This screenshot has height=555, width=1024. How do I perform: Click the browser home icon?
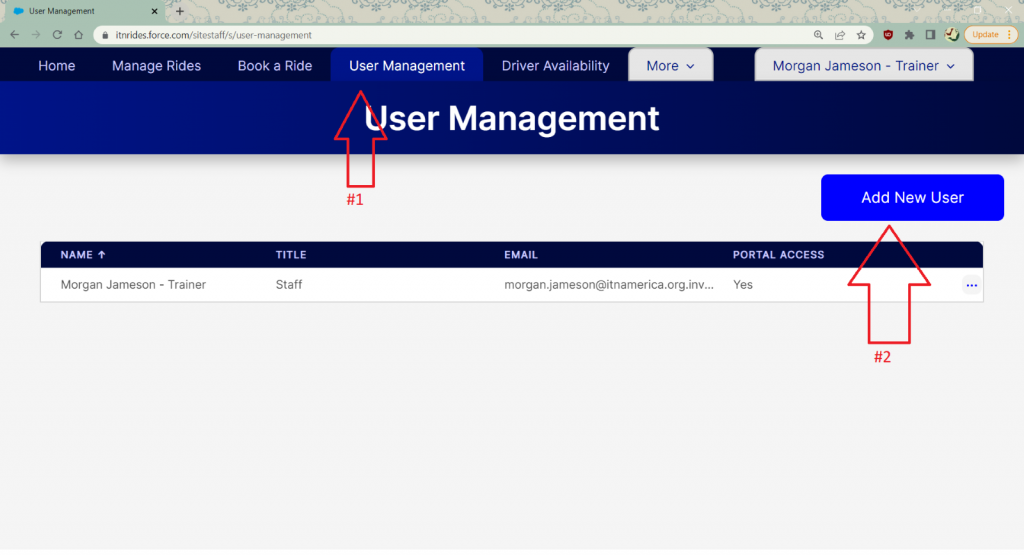tap(78, 34)
